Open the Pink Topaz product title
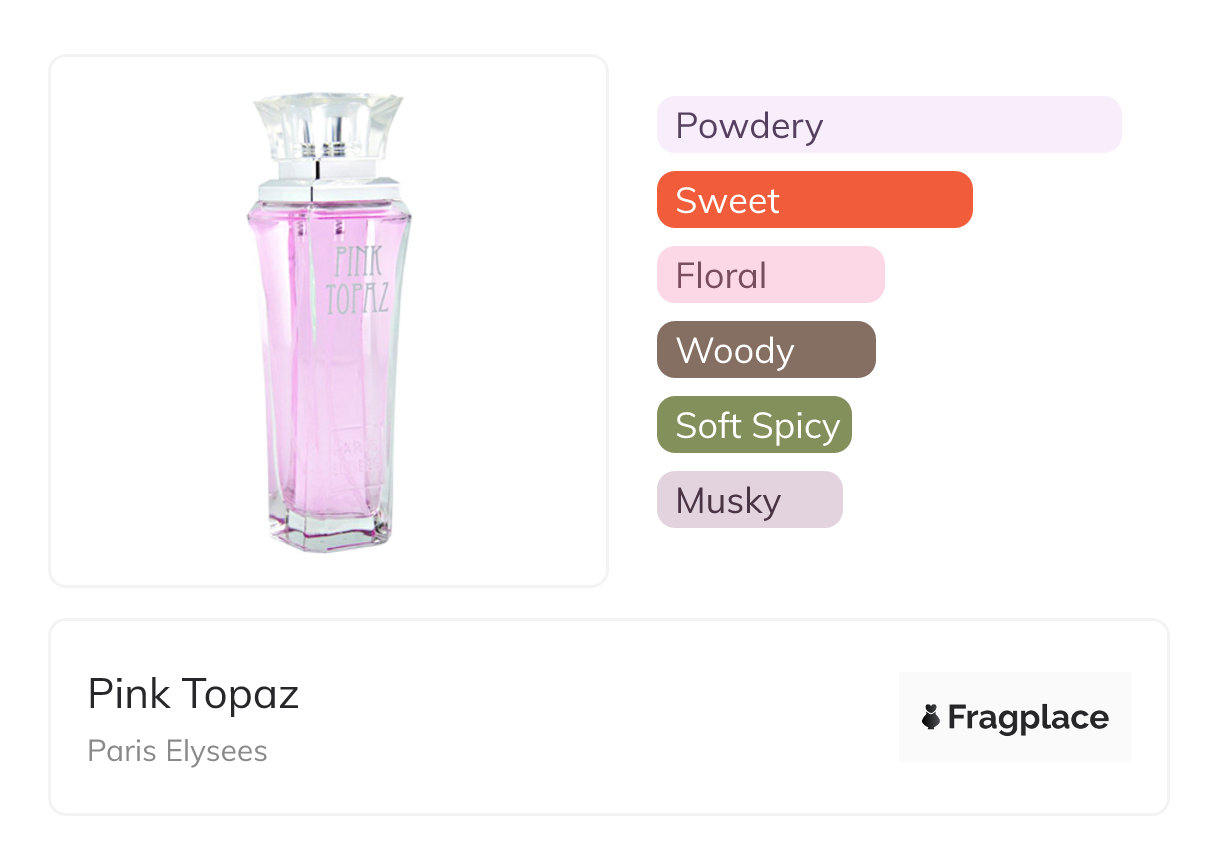 pos(193,694)
